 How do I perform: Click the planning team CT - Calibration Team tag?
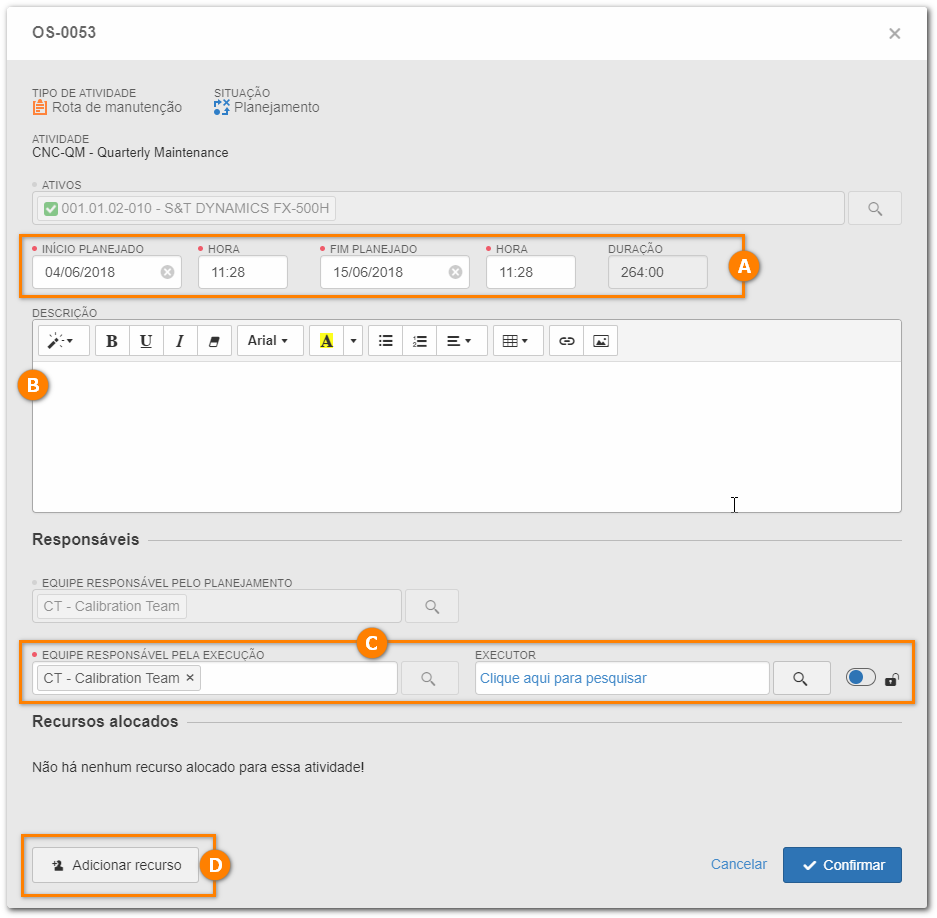(x=112, y=607)
